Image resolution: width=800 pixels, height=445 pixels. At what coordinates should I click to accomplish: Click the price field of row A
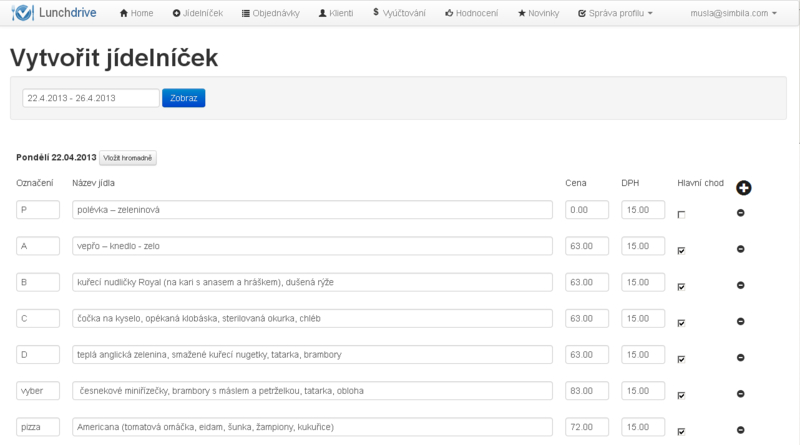pyautogui.click(x=587, y=246)
